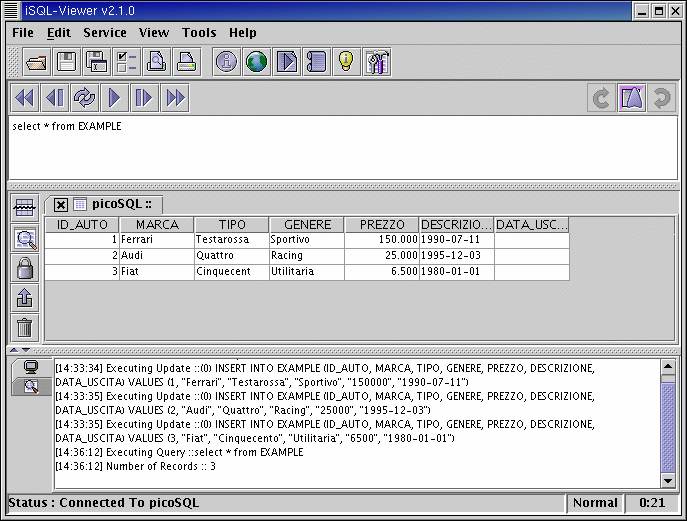Image resolution: width=687 pixels, height=521 pixels.
Task: Click the Normal status bar indicator
Action: (x=595, y=503)
